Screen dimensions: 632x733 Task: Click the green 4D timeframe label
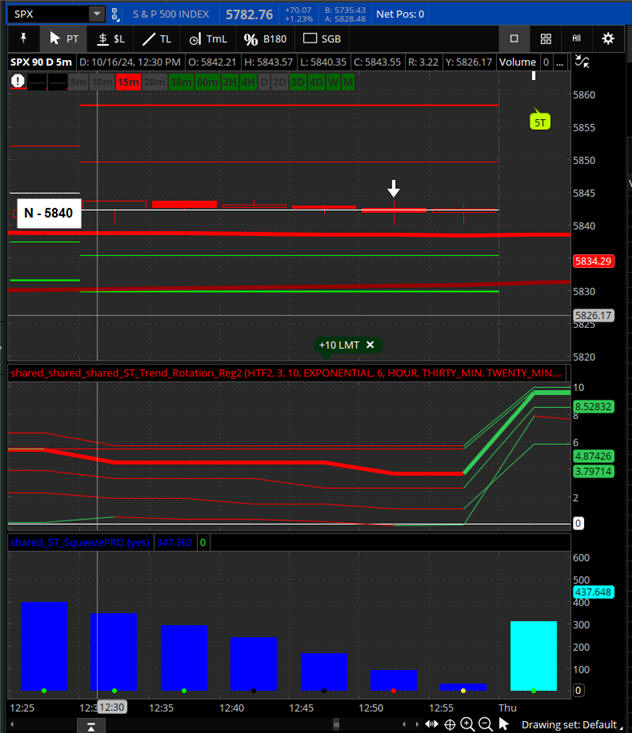coord(316,82)
